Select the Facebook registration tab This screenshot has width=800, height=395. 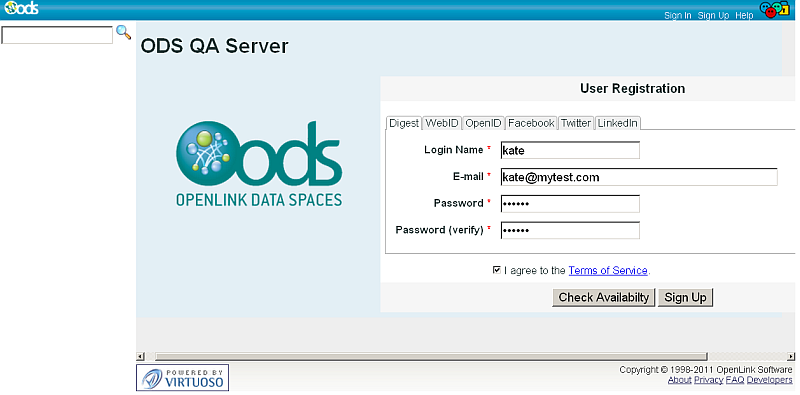click(531, 123)
